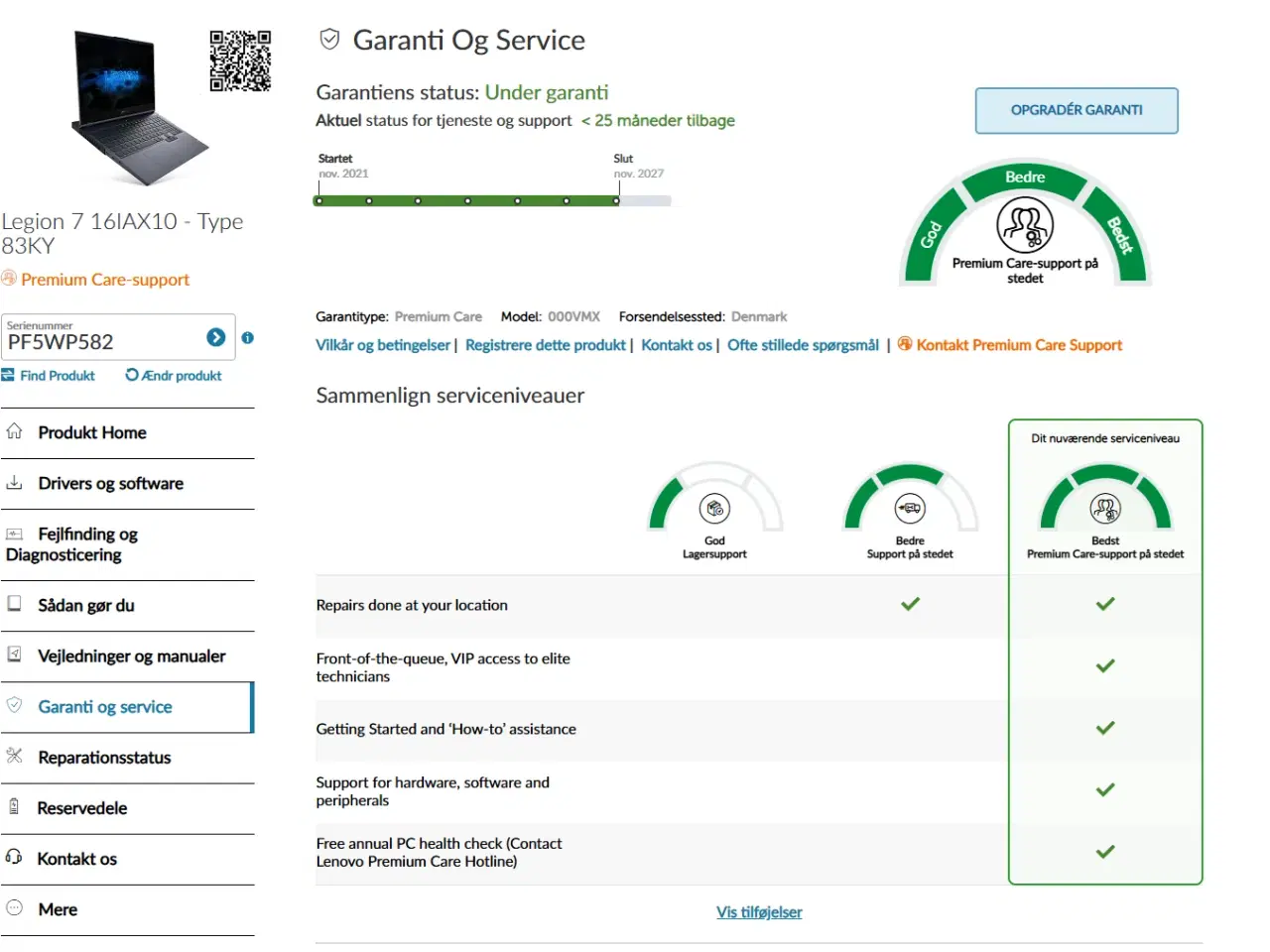Click the Bedre Support på stedet gauge icon
The height and width of the screenshot is (952, 1270).
[909, 508]
